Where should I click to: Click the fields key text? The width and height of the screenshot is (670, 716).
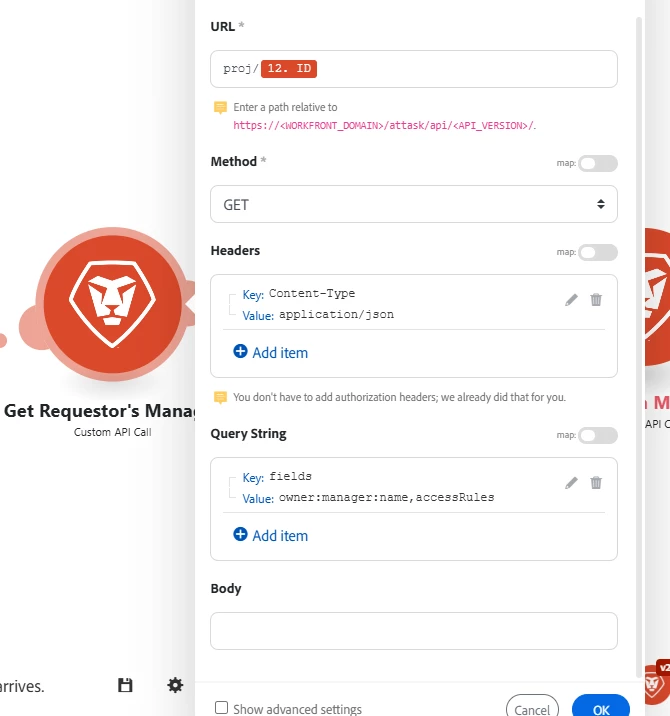click(290, 476)
